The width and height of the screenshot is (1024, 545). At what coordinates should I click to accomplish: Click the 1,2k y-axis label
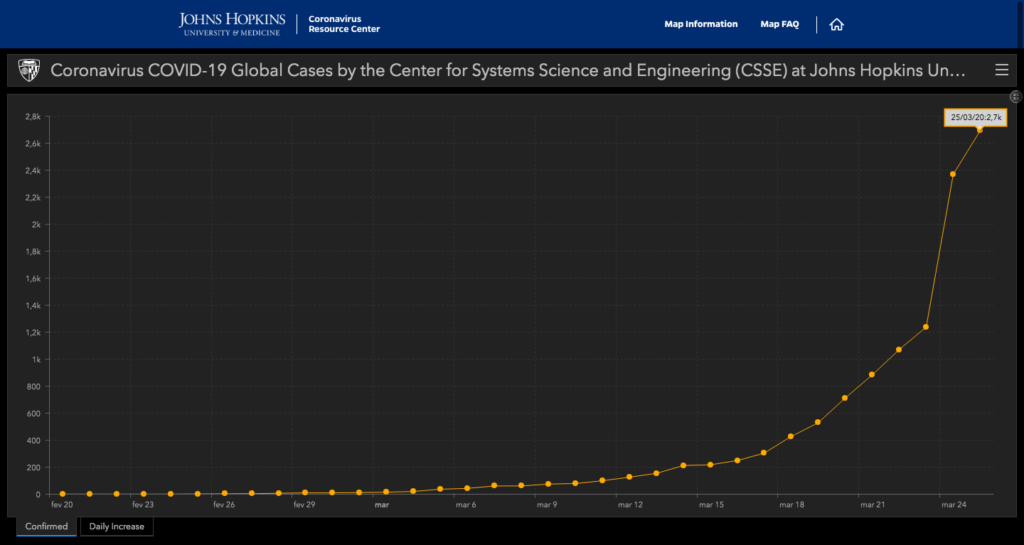tap(33, 333)
